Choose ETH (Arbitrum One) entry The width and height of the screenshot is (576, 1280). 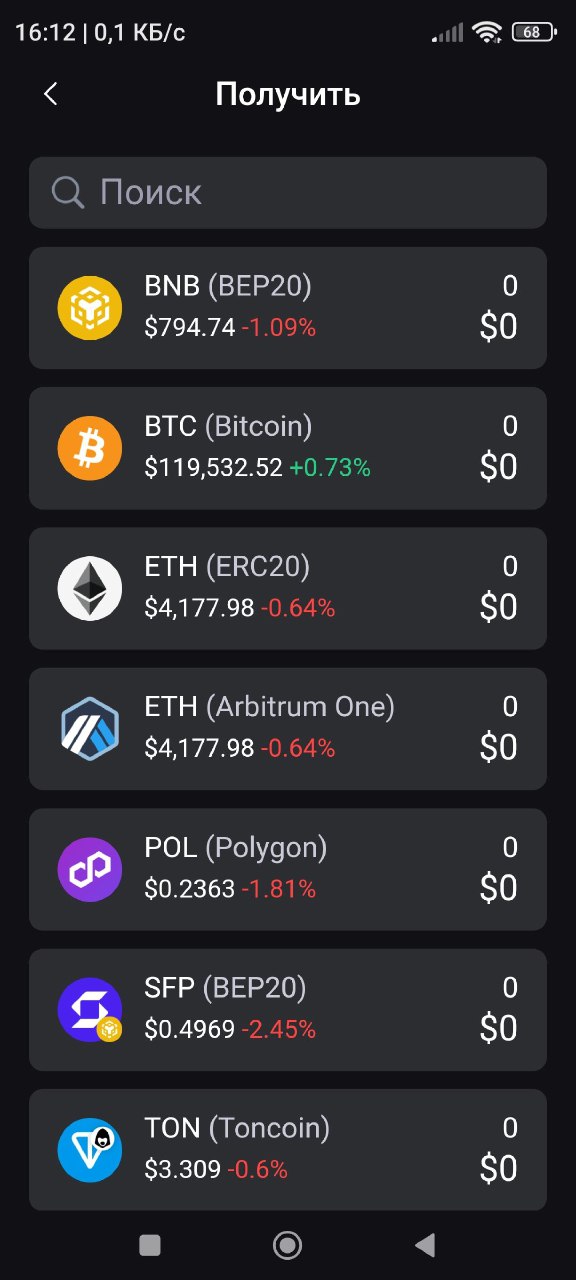point(288,728)
